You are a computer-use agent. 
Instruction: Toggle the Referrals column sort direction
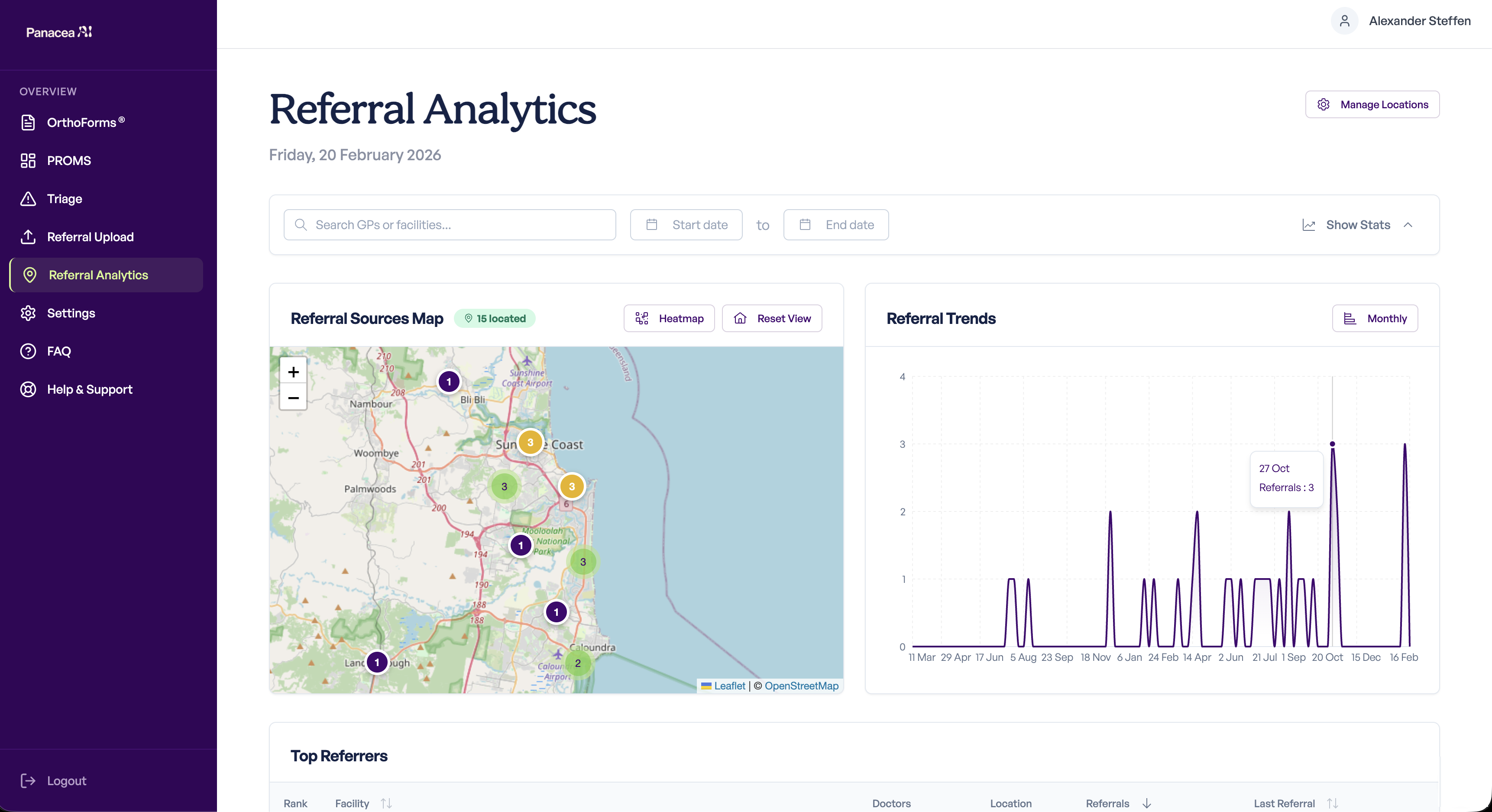pos(1146,803)
